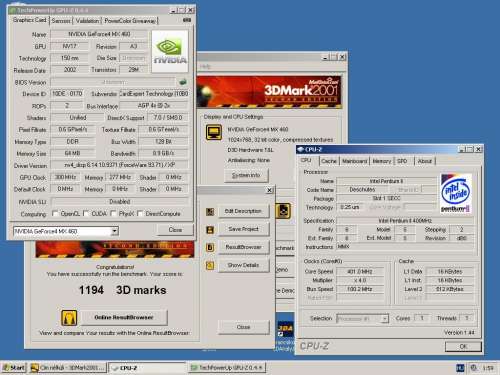Click the Show Details icon

[210, 265]
